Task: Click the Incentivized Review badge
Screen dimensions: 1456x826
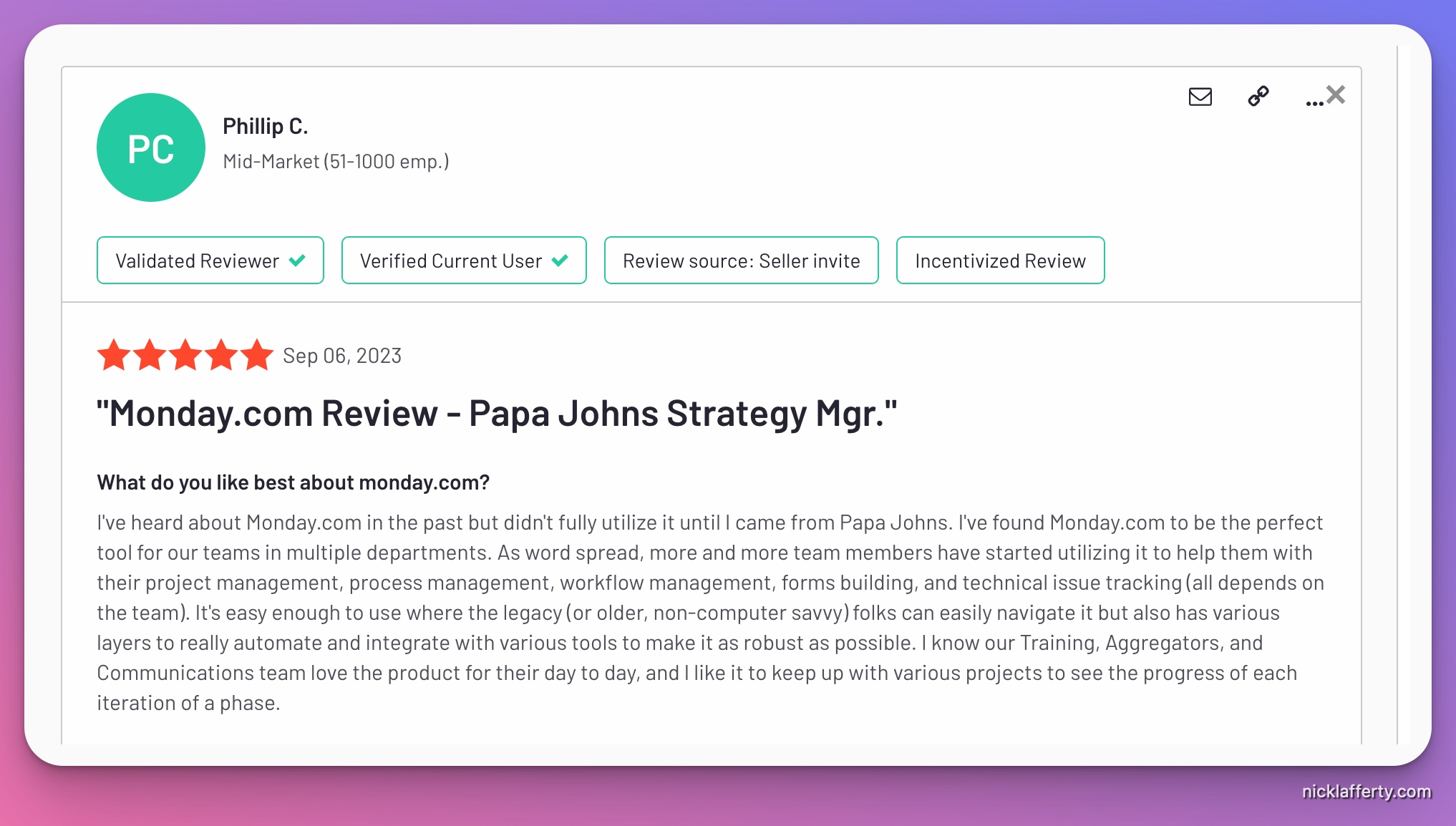Action: click(x=1000, y=261)
